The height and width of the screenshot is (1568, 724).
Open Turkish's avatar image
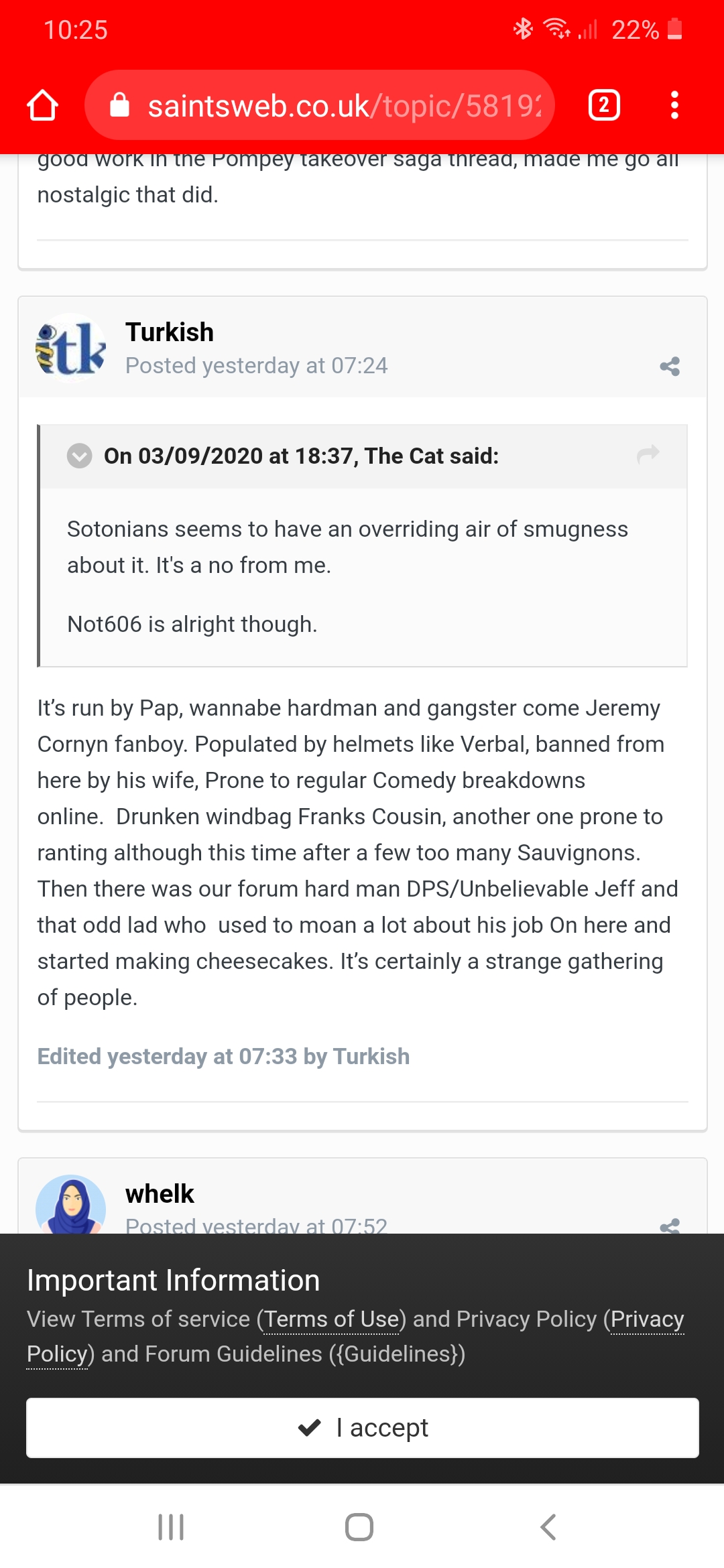(x=70, y=348)
